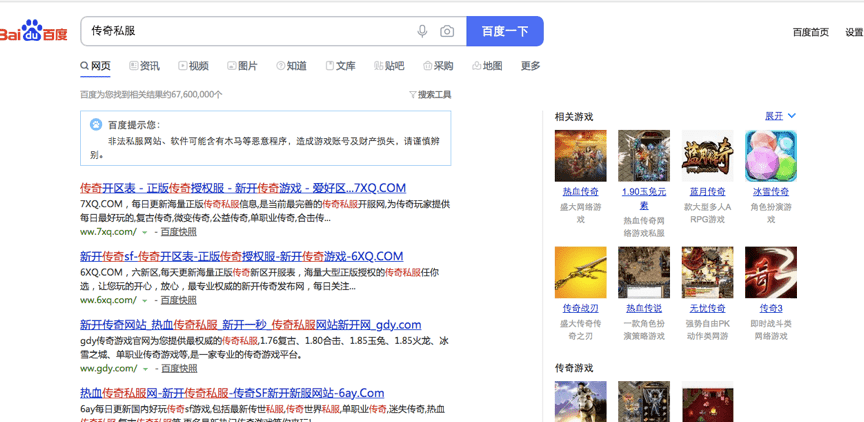864x422 pixels.
Task: Open the 冰雪传奇 text link
Action: (x=771, y=192)
